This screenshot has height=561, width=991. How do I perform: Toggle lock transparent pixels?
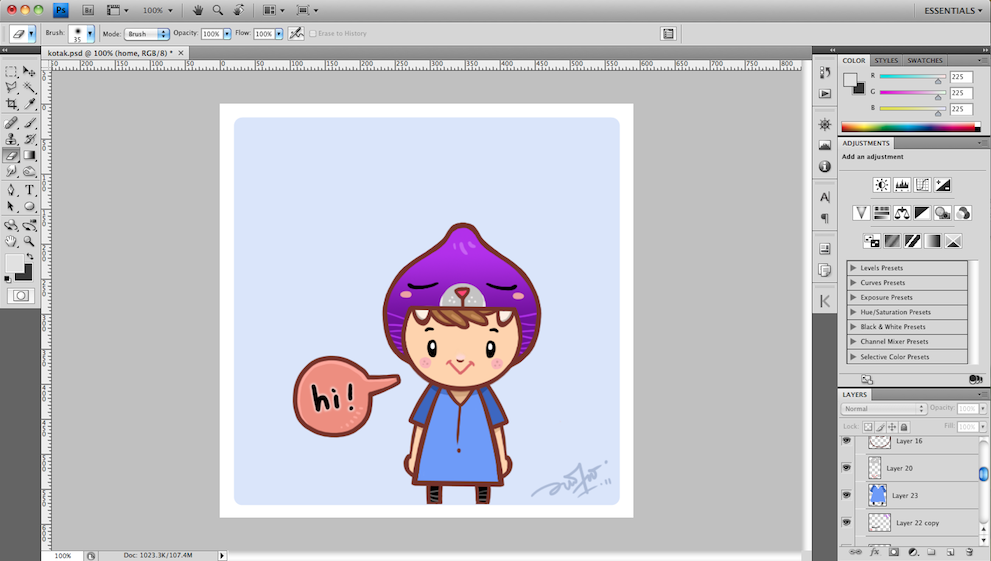click(868, 427)
